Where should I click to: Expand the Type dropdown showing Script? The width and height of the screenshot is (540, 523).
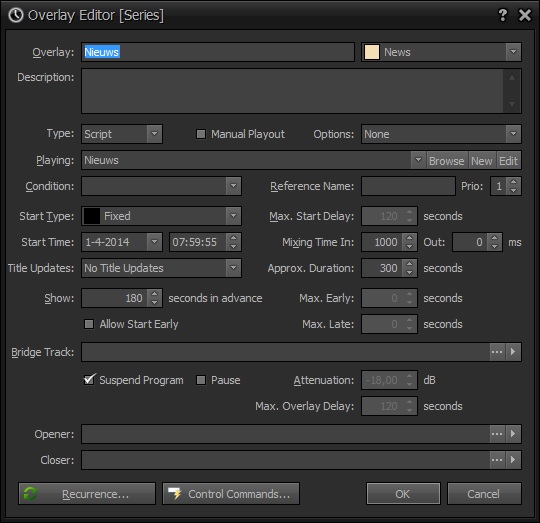(x=155, y=134)
